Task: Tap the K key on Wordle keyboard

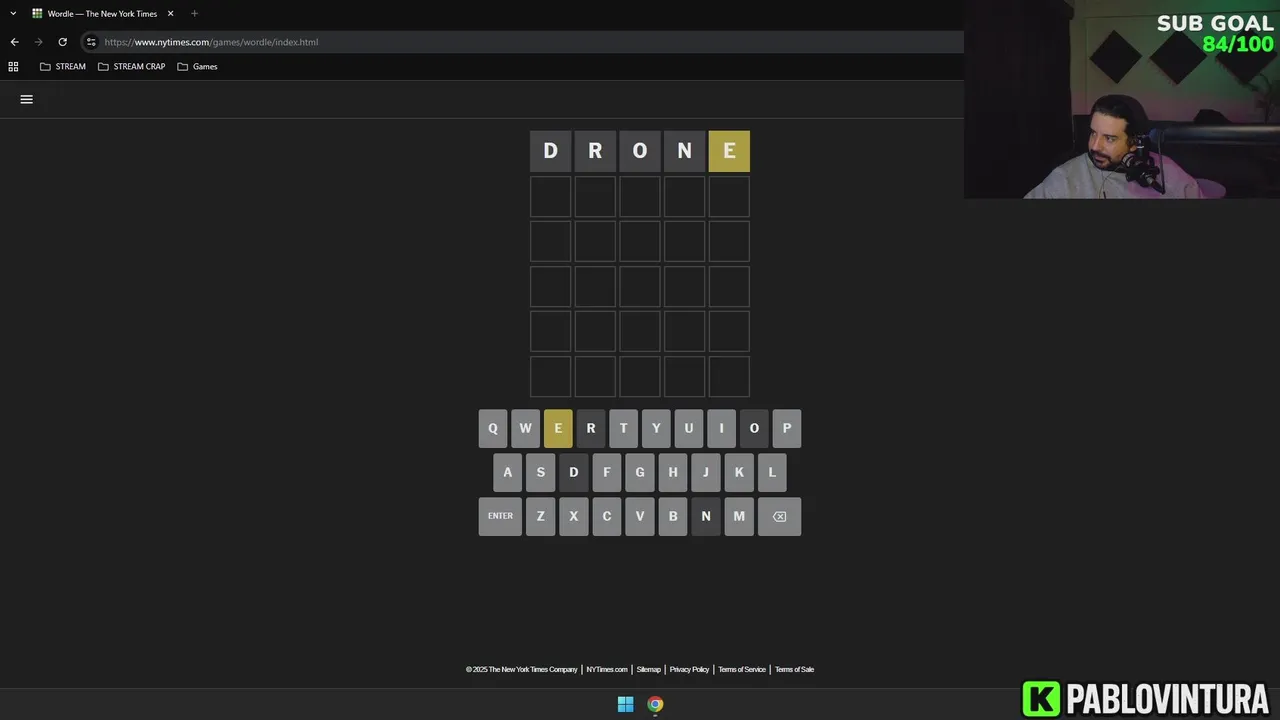Action: click(739, 472)
